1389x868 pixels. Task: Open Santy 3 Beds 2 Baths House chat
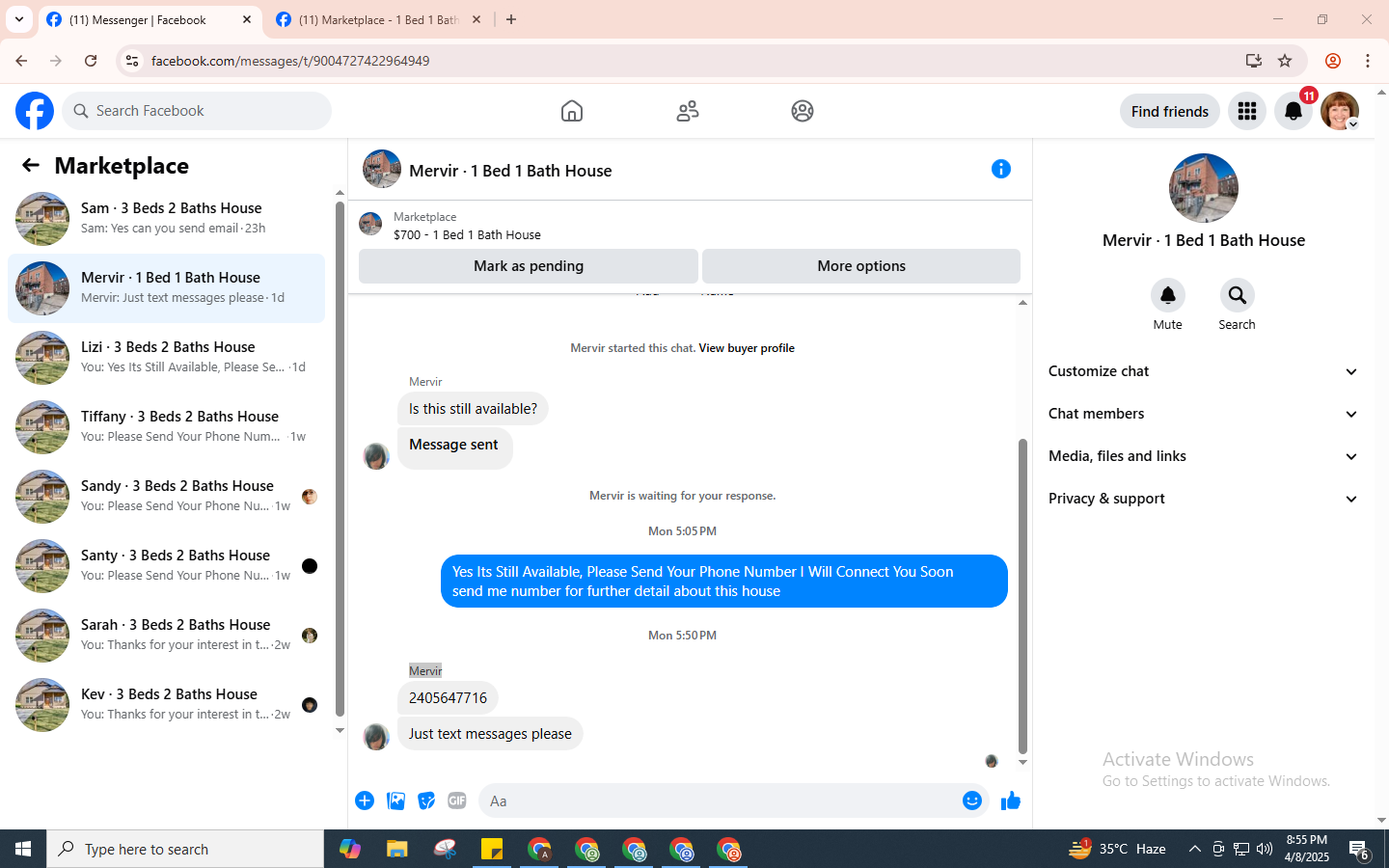166,566
